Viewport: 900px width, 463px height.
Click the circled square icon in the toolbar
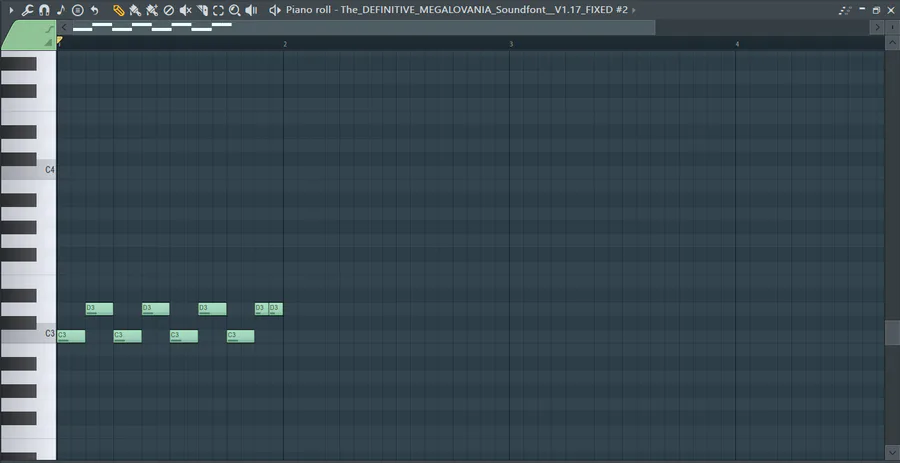(x=78, y=10)
